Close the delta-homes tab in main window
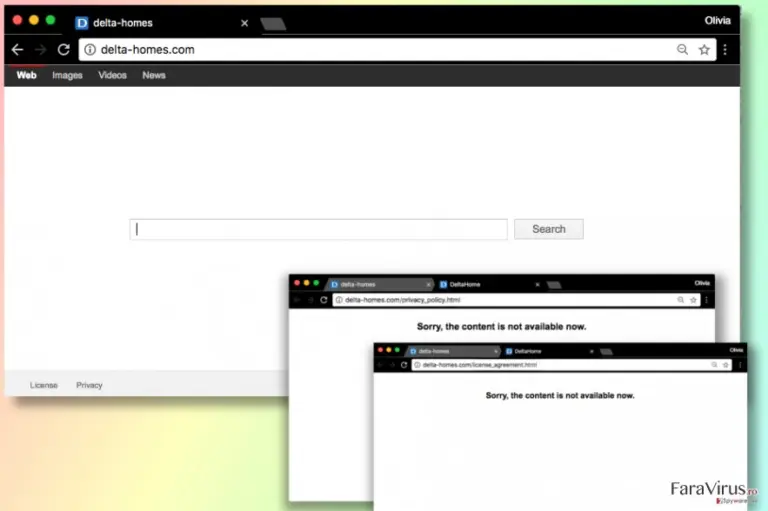 (x=244, y=23)
